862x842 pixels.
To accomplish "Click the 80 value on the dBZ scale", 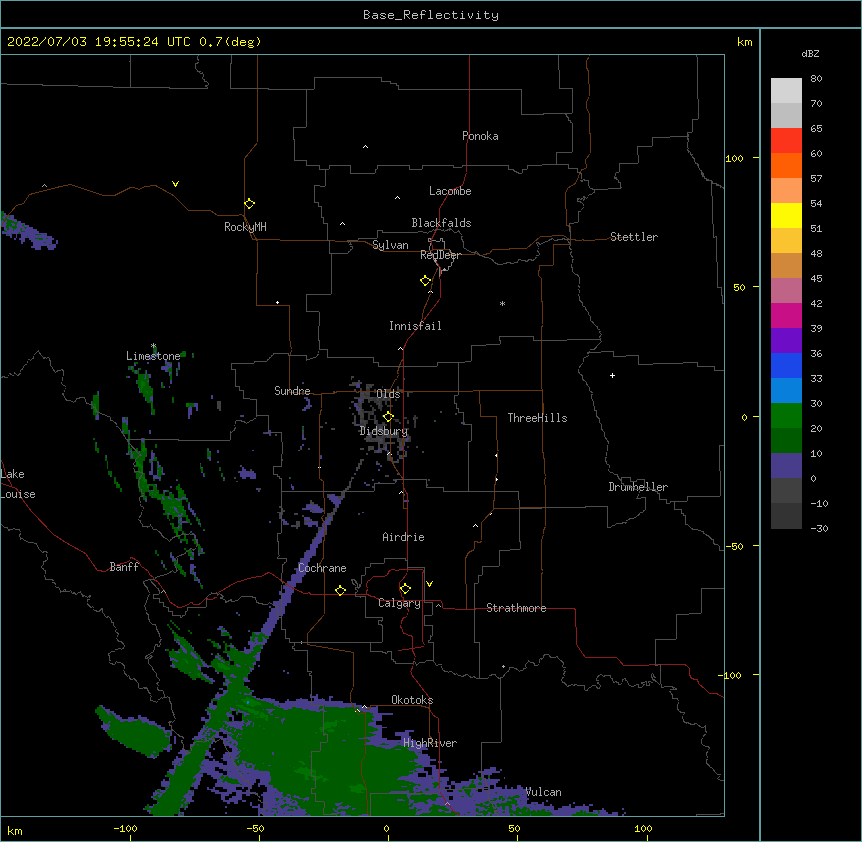I will [816, 79].
